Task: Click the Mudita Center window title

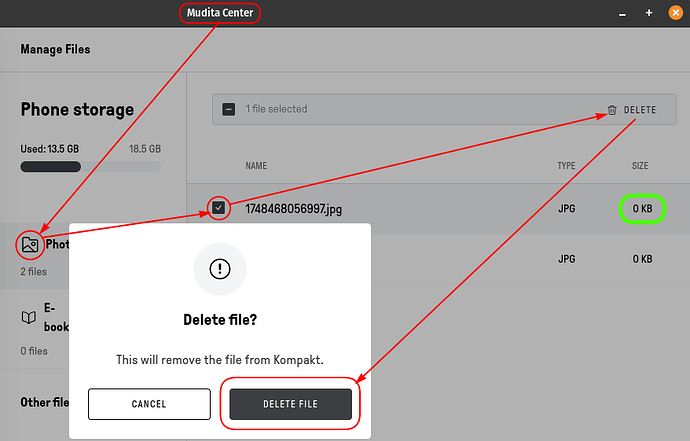Action: coord(220,13)
